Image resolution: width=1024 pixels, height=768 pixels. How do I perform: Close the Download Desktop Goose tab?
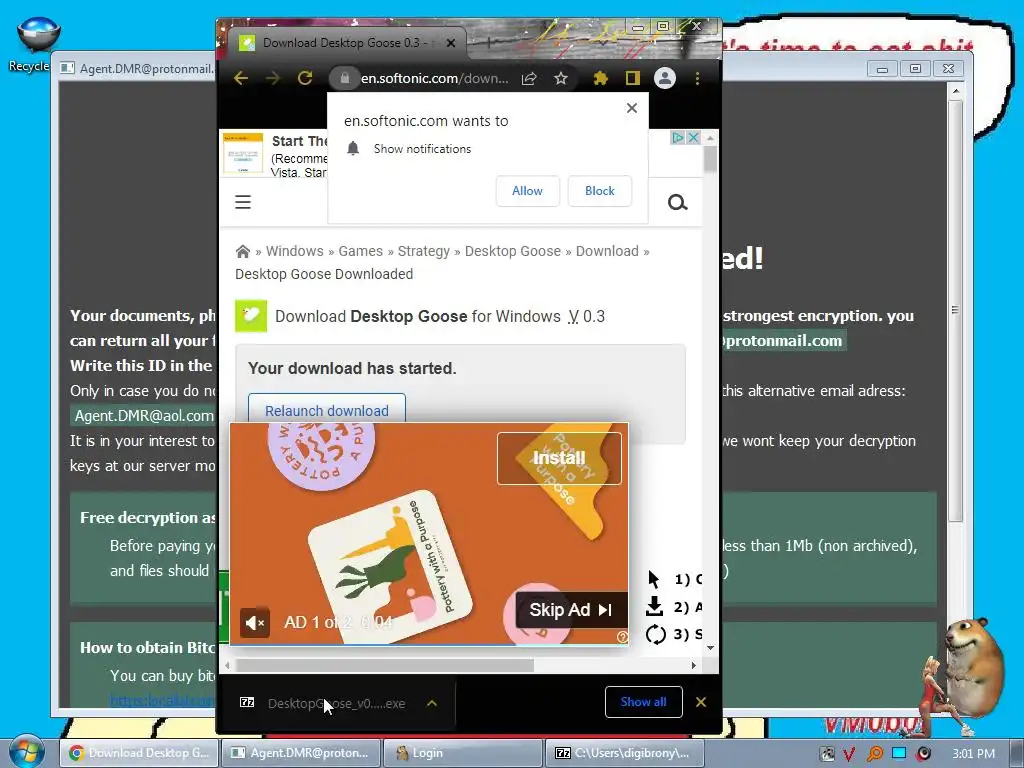pyautogui.click(x=451, y=43)
